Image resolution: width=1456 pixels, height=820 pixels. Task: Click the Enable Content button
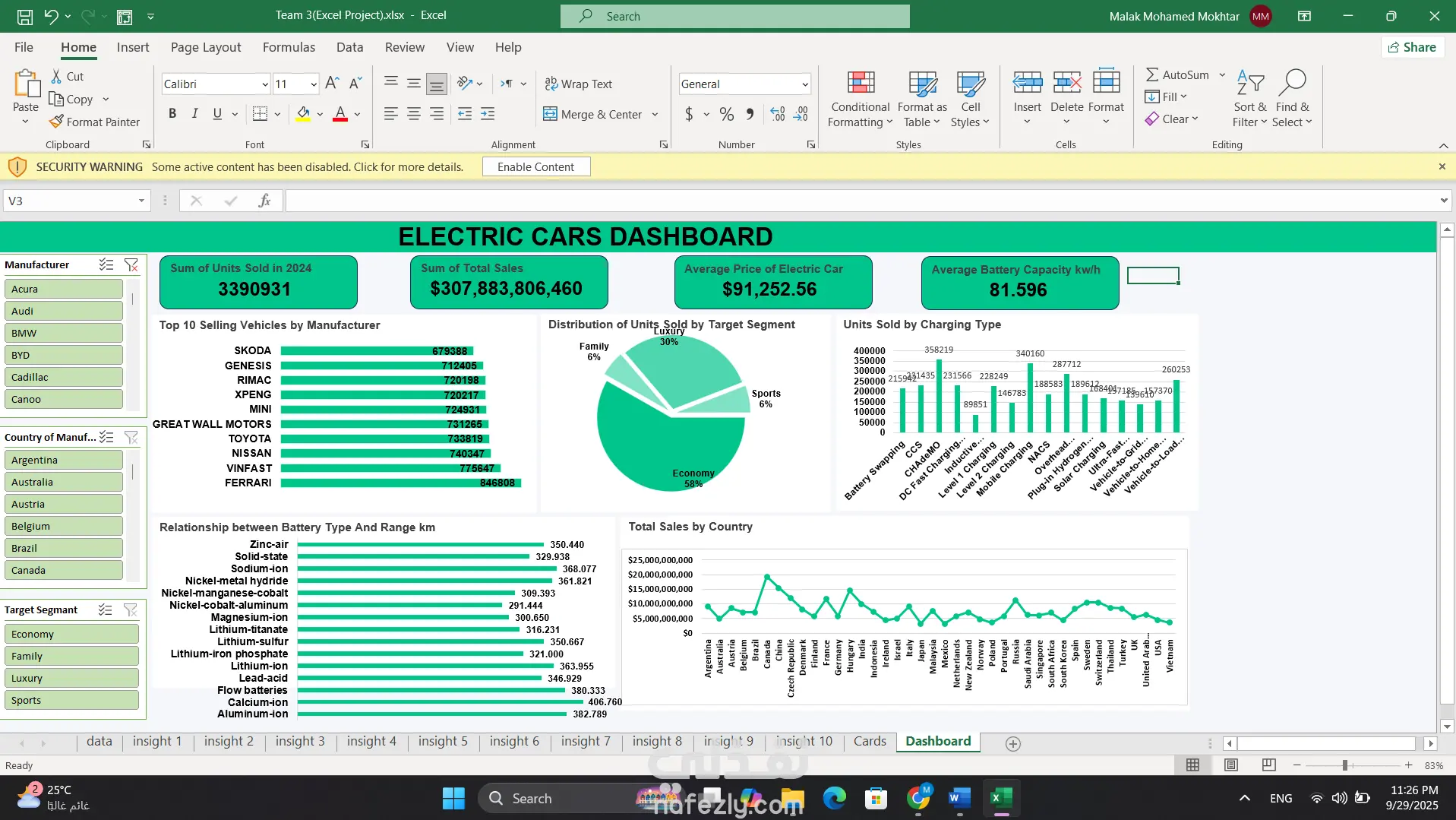click(535, 166)
